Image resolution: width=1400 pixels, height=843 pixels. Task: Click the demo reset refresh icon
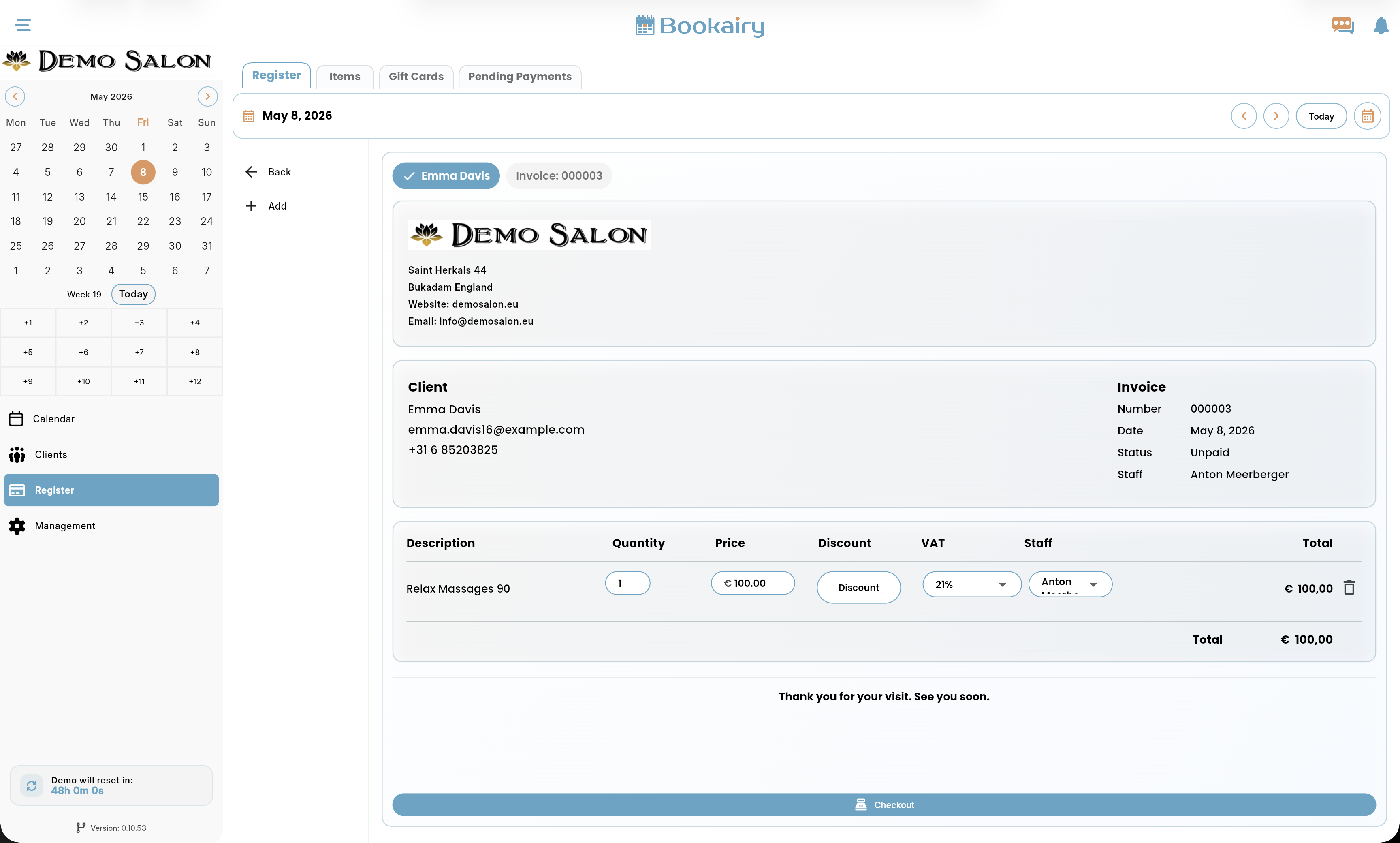[31, 785]
